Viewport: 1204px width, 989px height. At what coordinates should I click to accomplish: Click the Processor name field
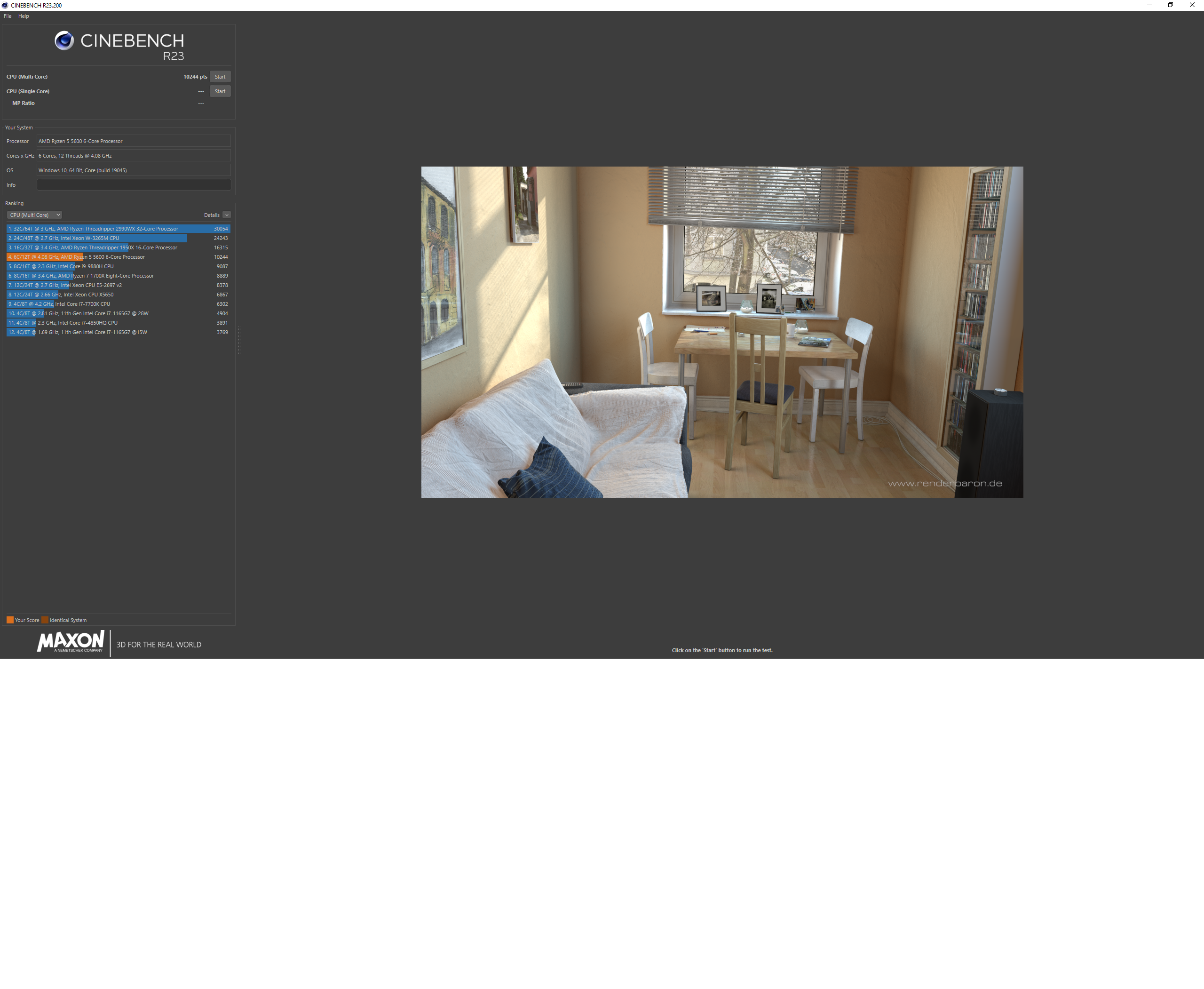pos(133,141)
